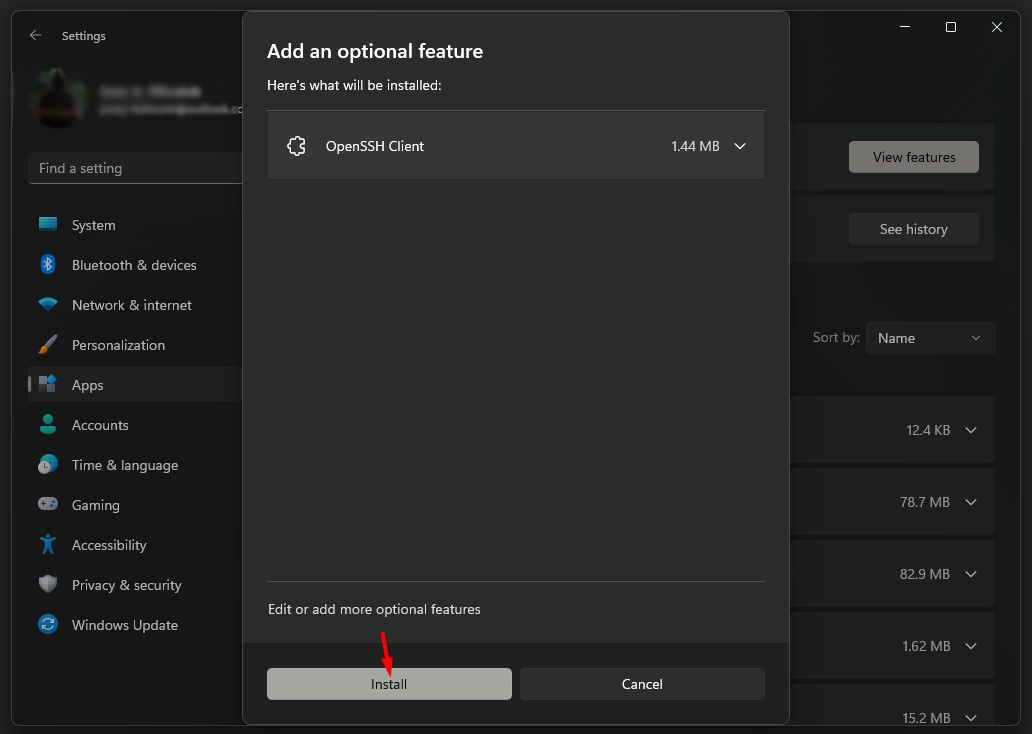The height and width of the screenshot is (734, 1032).
Task: Open Edit or add more optional features
Action: click(374, 609)
